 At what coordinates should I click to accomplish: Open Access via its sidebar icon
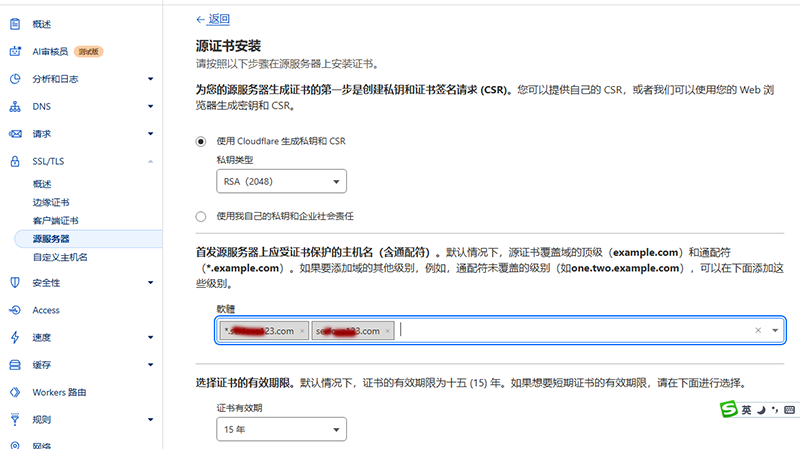pyautogui.click(x=15, y=310)
